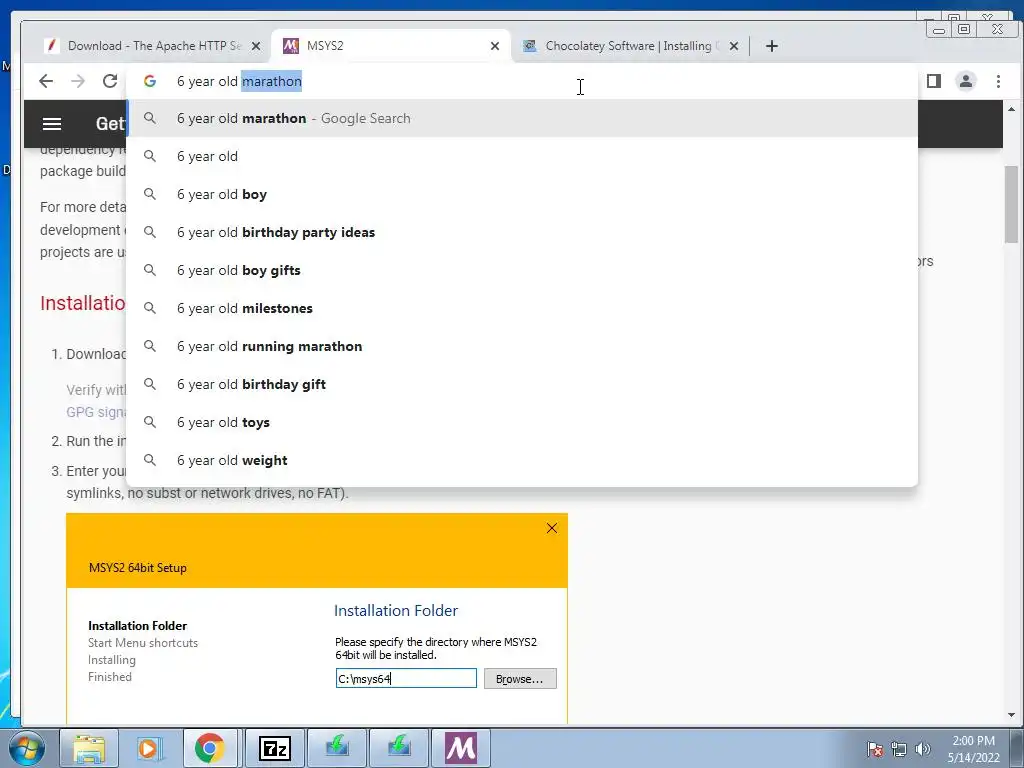Open the 7-Zip taskbar icon
The width and height of the screenshot is (1024, 768).
pyautogui.click(x=274, y=748)
